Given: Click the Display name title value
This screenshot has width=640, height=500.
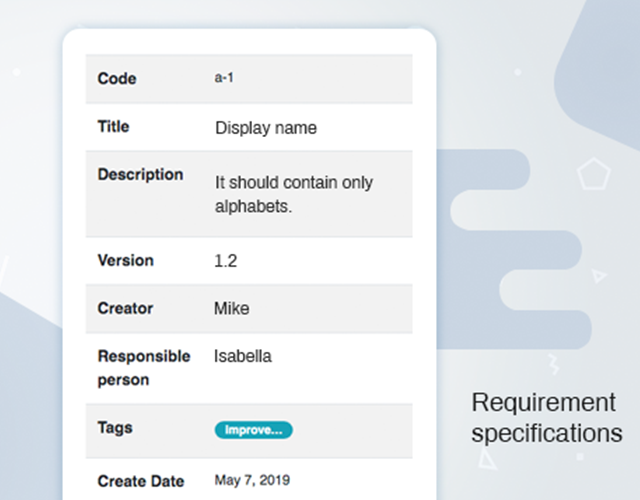Looking at the screenshot, I should [x=266, y=128].
